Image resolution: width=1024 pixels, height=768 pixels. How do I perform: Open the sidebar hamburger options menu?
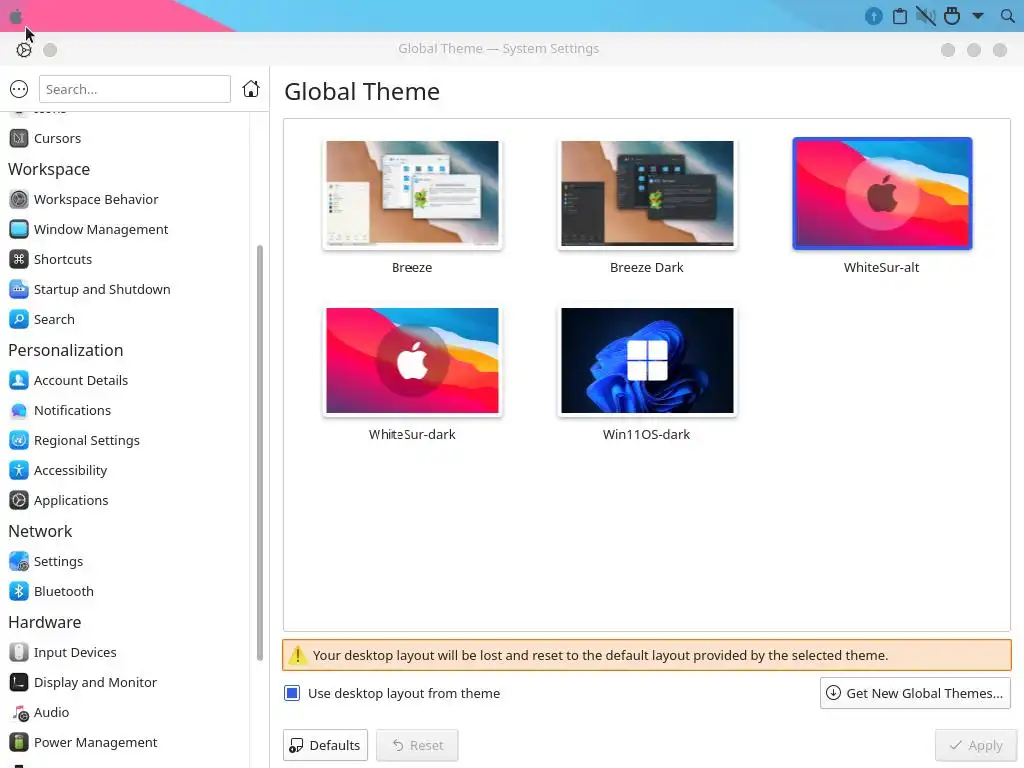point(19,89)
